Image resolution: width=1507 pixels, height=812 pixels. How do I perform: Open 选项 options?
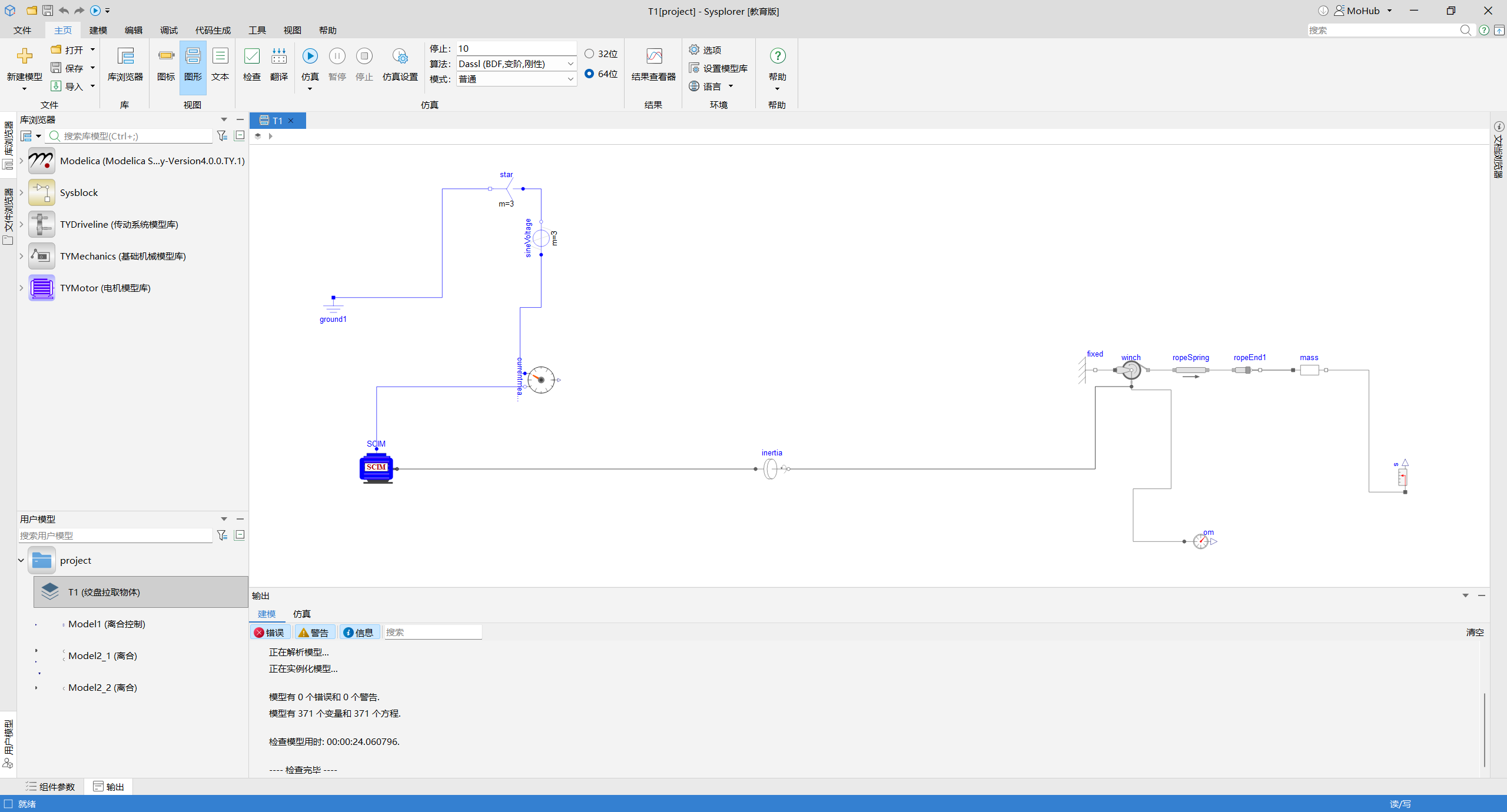(705, 50)
